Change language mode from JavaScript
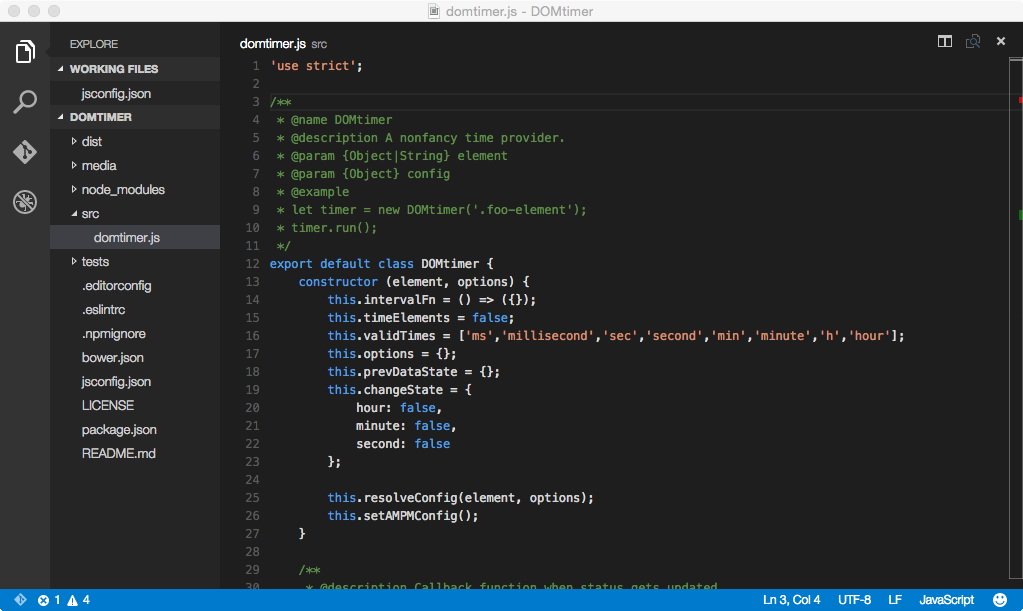Image resolution: width=1023 pixels, height=611 pixels. 946,600
